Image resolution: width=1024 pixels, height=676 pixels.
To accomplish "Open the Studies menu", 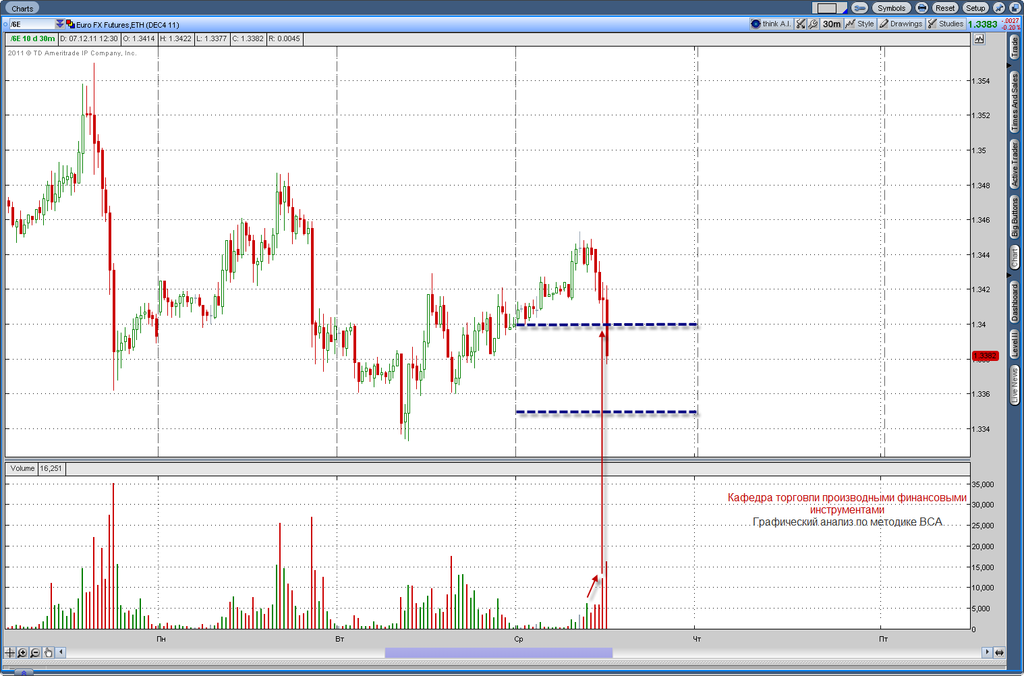I will [945, 24].
